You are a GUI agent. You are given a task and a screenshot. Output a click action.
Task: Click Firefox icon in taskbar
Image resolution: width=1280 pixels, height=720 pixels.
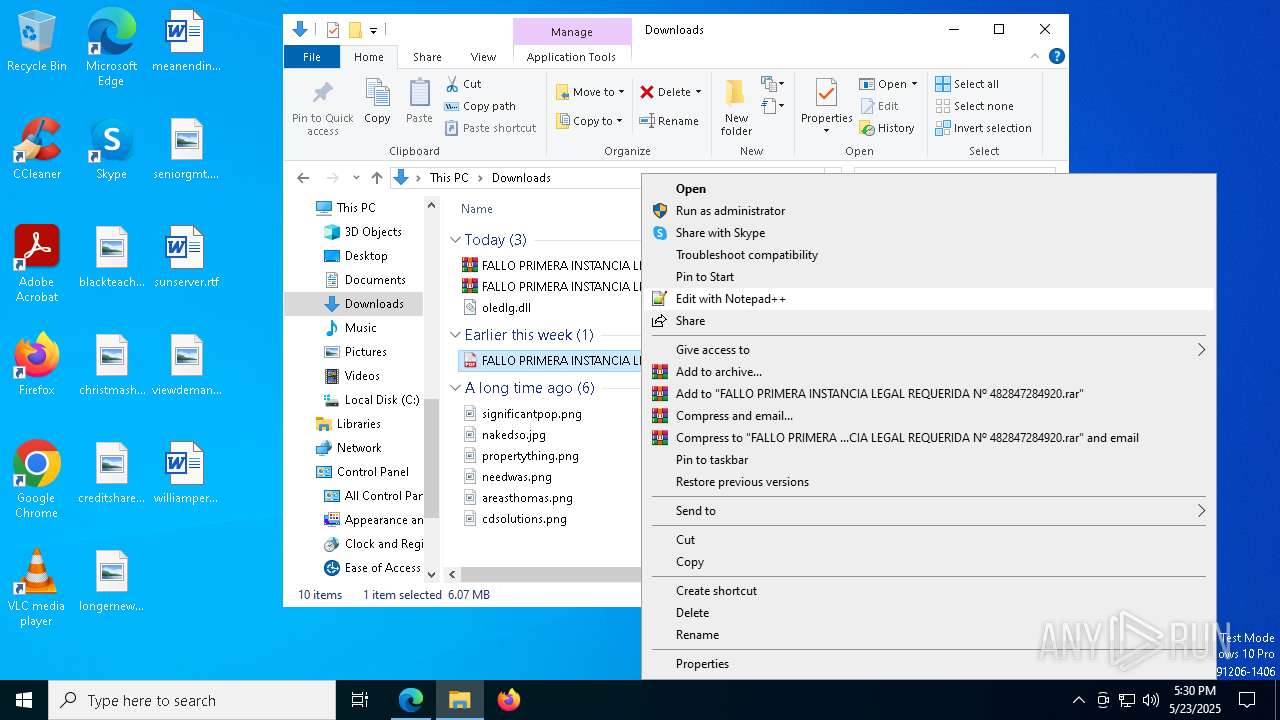(509, 700)
